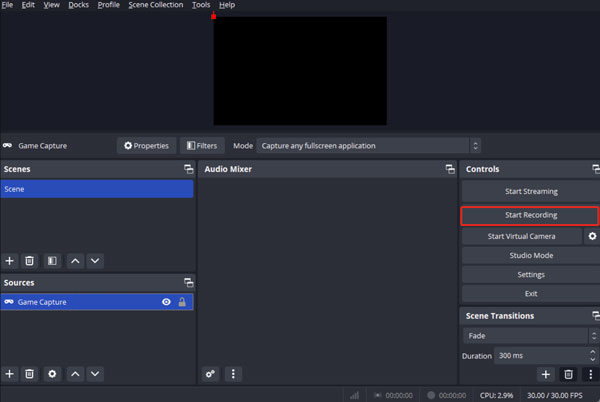Toggle the Game Capture lock icon

[x=182, y=302]
